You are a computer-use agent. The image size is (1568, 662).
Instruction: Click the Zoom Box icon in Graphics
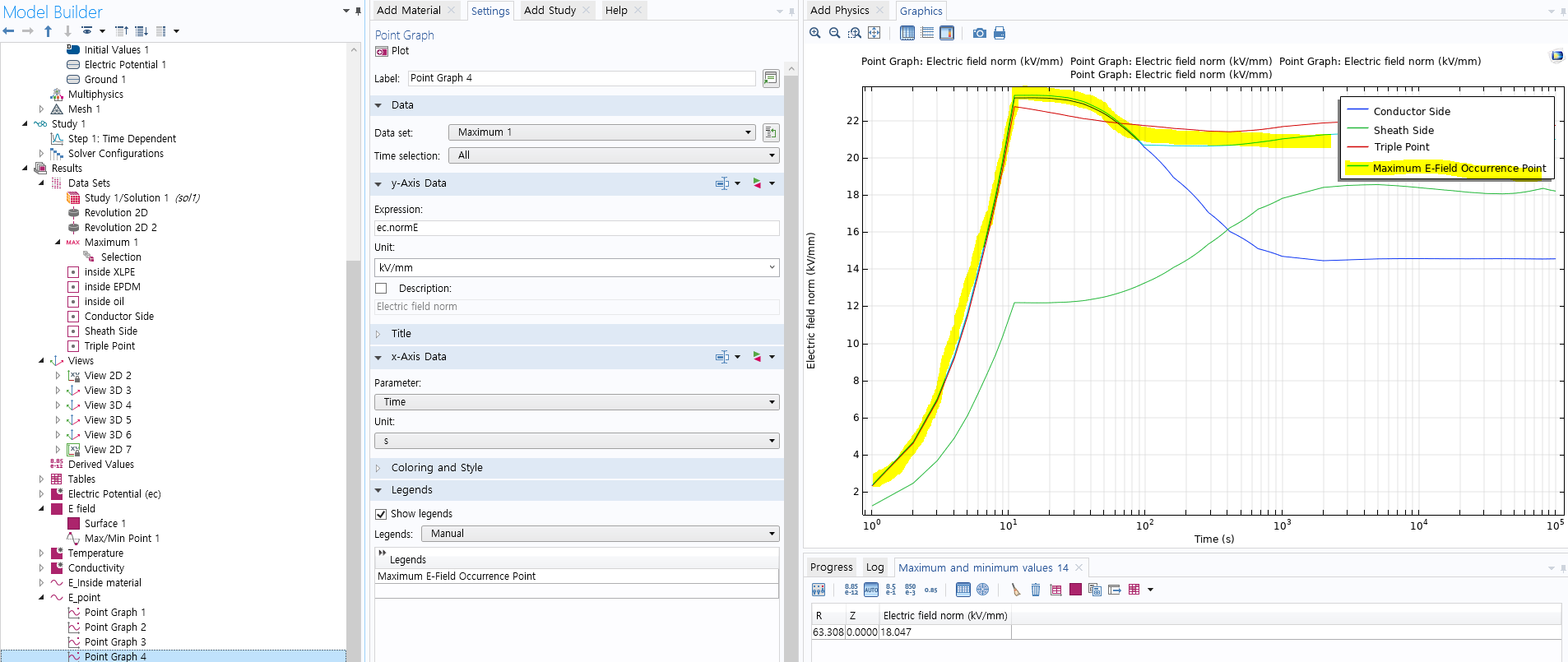pos(854,33)
